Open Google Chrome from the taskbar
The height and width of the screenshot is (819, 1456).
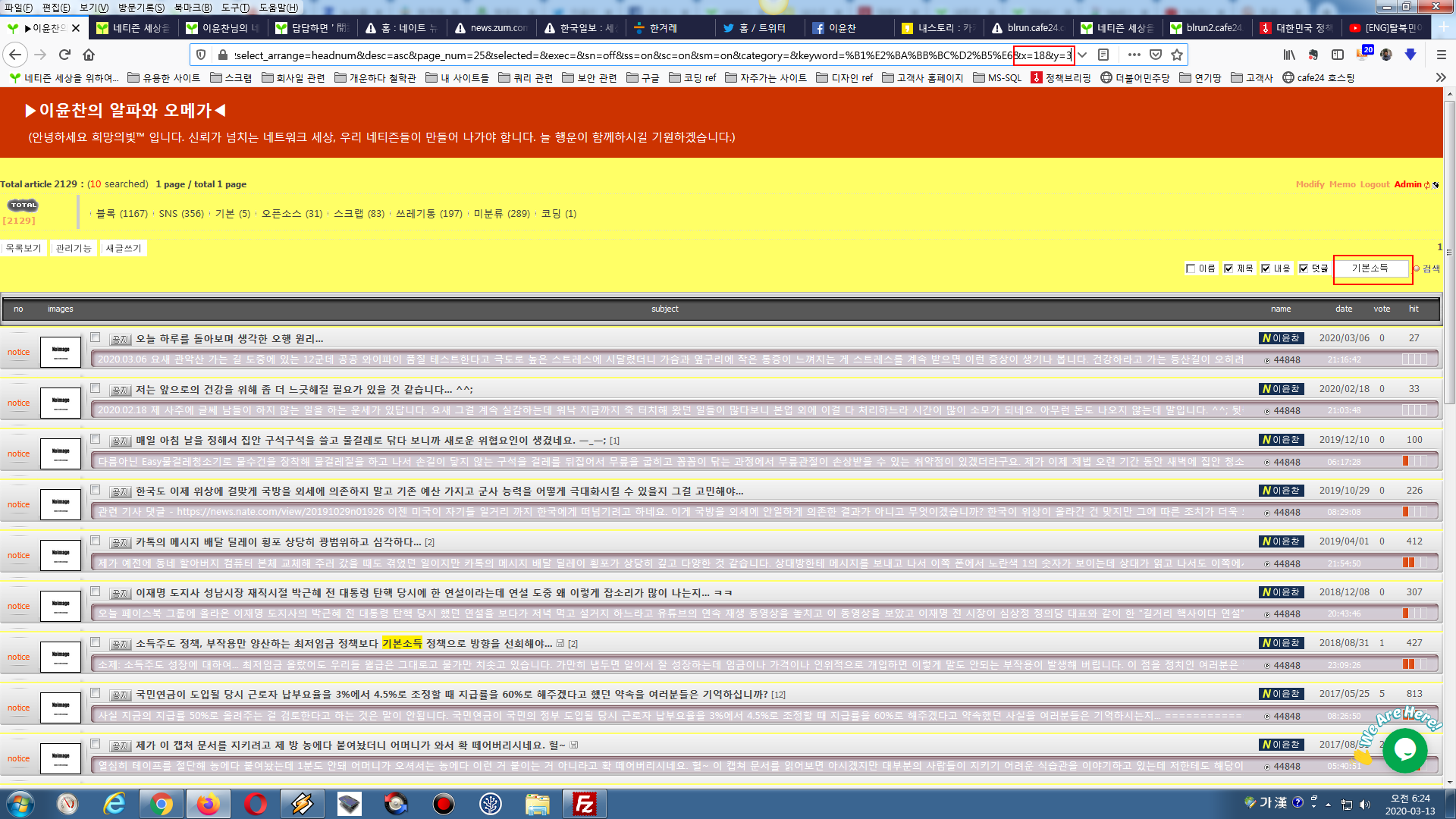(161, 804)
